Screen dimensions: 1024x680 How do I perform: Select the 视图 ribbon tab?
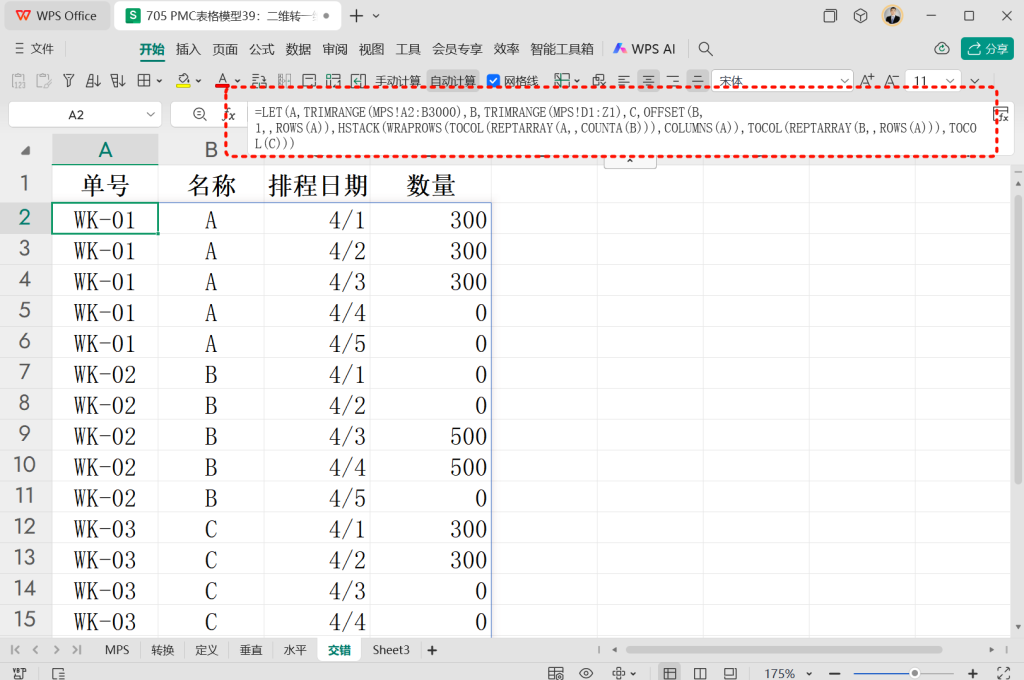(x=372, y=49)
